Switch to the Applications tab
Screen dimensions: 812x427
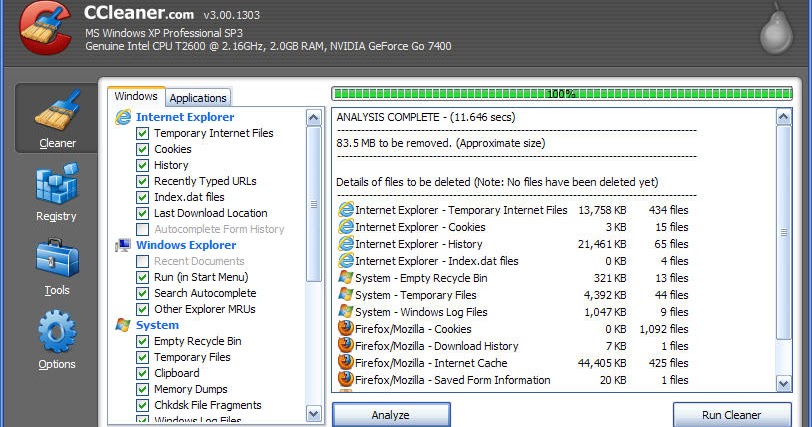point(198,98)
